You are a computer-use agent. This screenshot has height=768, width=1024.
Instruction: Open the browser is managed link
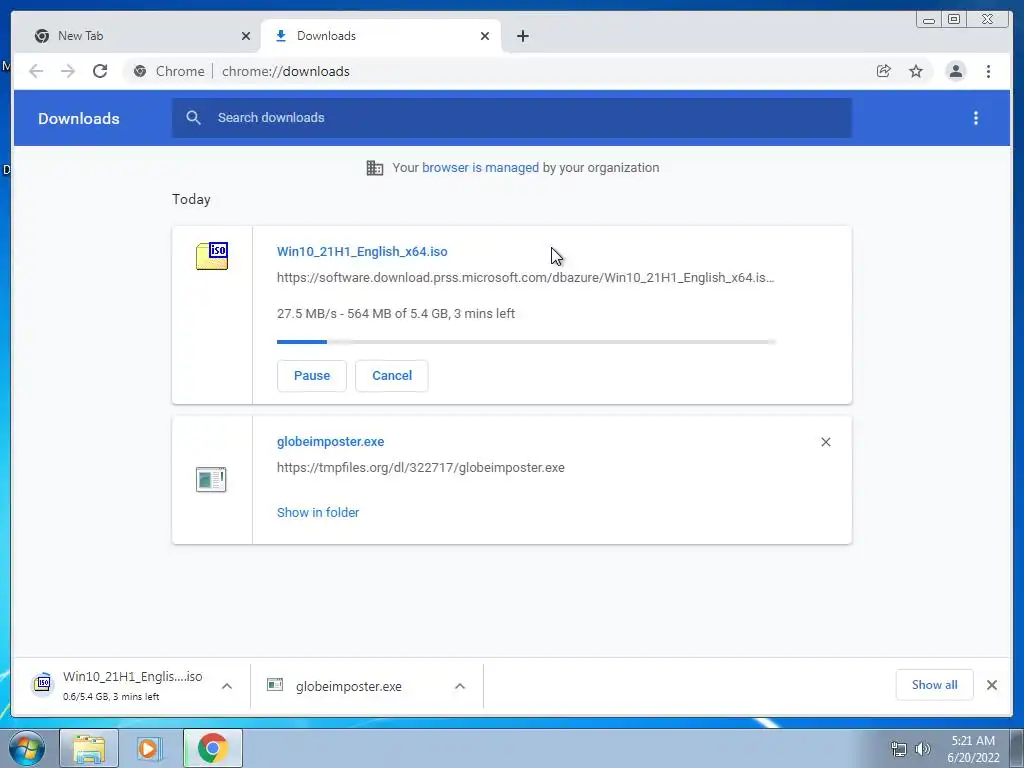480,168
